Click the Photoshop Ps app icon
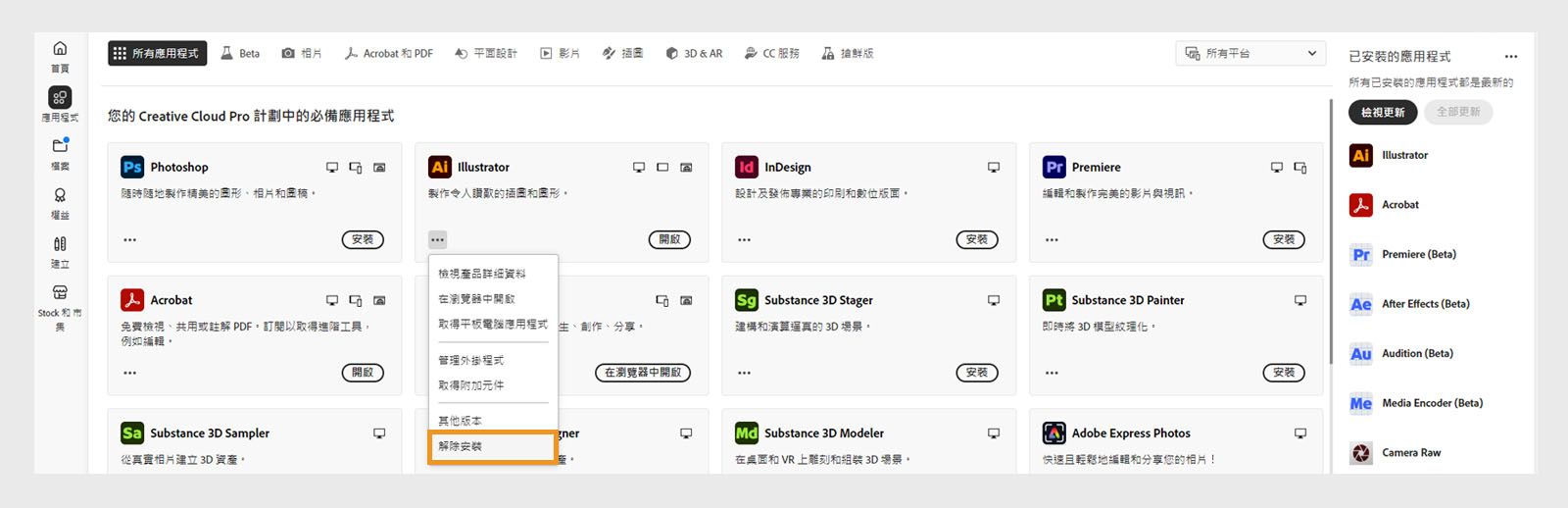Image resolution: width=1568 pixels, height=508 pixels. tap(132, 167)
